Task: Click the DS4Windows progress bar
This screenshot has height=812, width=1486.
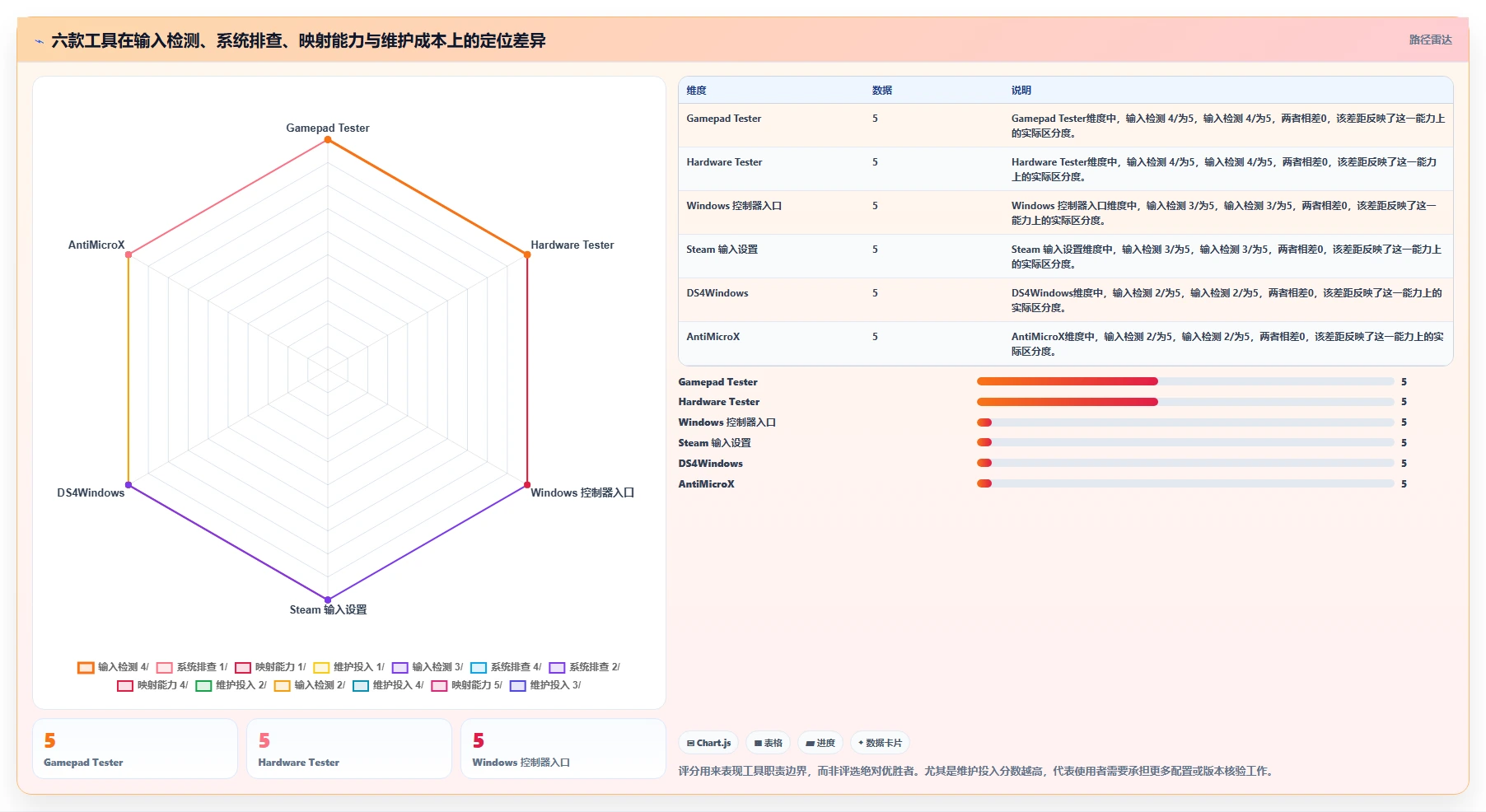Action: pyautogui.click(x=1185, y=463)
